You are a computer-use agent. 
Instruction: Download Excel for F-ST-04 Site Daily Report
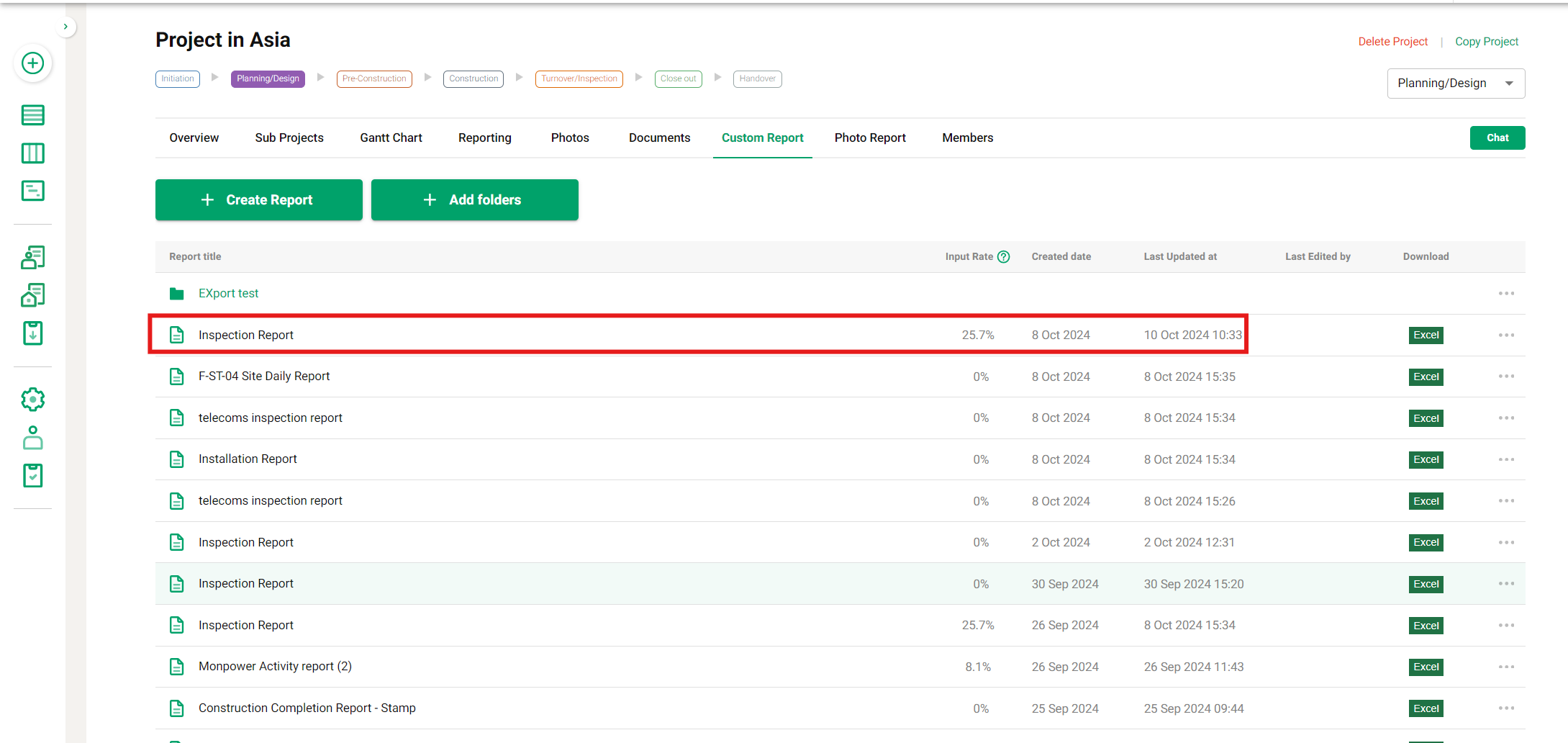coord(1426,377)
